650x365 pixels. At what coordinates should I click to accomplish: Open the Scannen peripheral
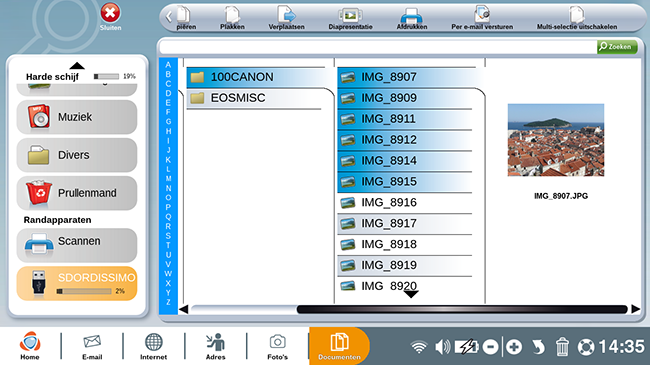(77, 245)
